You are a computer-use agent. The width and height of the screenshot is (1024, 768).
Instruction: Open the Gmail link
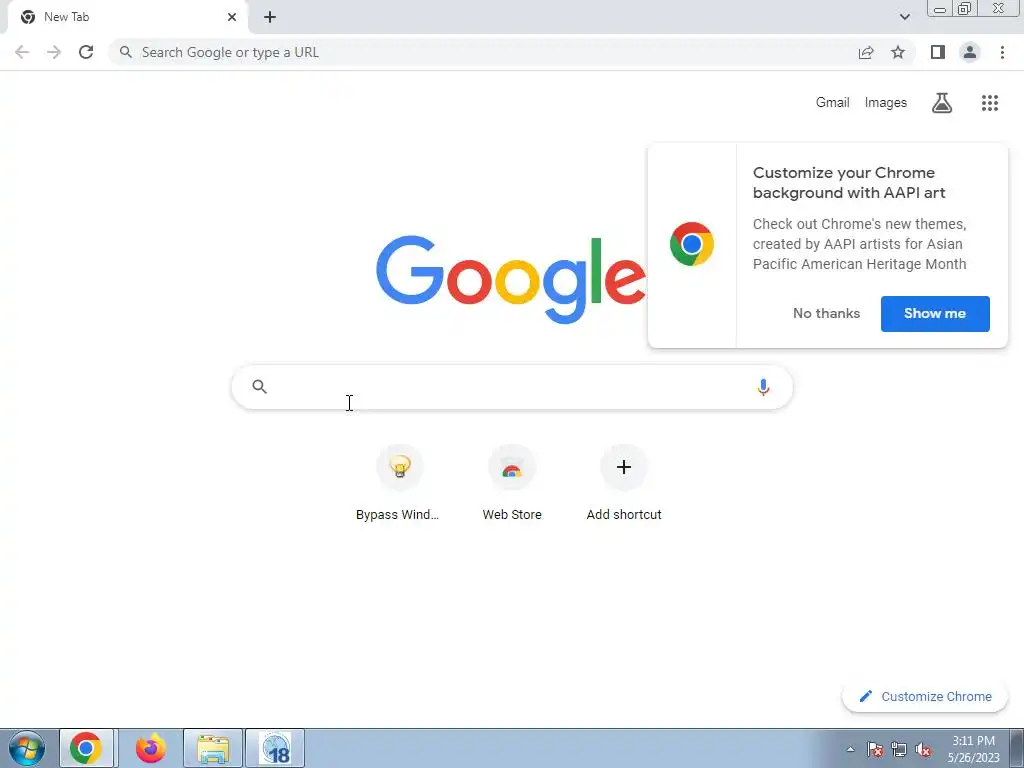click(x=833, y=103)
